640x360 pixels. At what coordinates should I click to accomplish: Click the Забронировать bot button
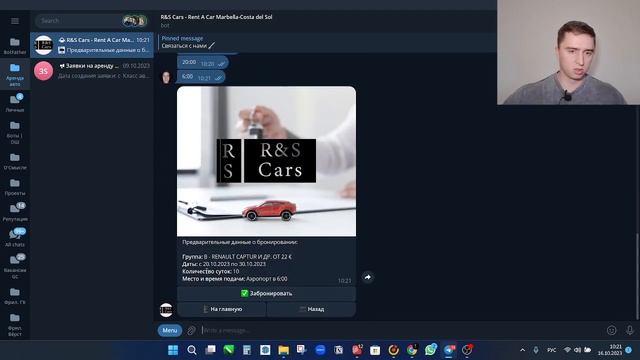[266, 293]
